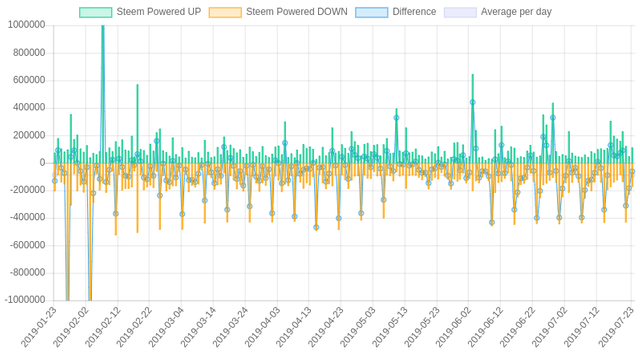Select the -200000 y-axis label
This screenshot has height=361, width=640.
pyautogui.click(x=27, y=190)
